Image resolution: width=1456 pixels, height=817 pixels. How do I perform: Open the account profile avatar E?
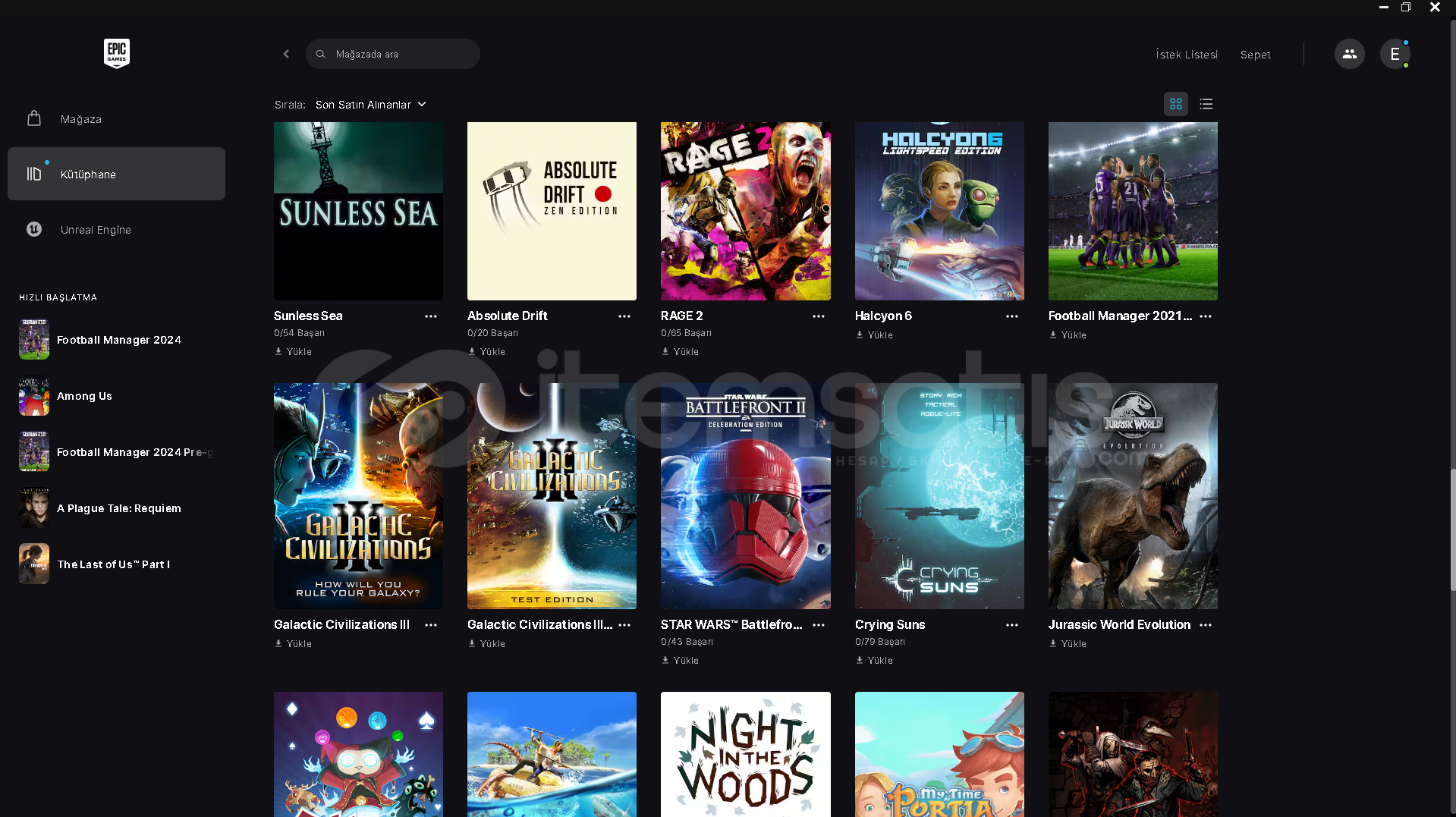click(1395, 54)
